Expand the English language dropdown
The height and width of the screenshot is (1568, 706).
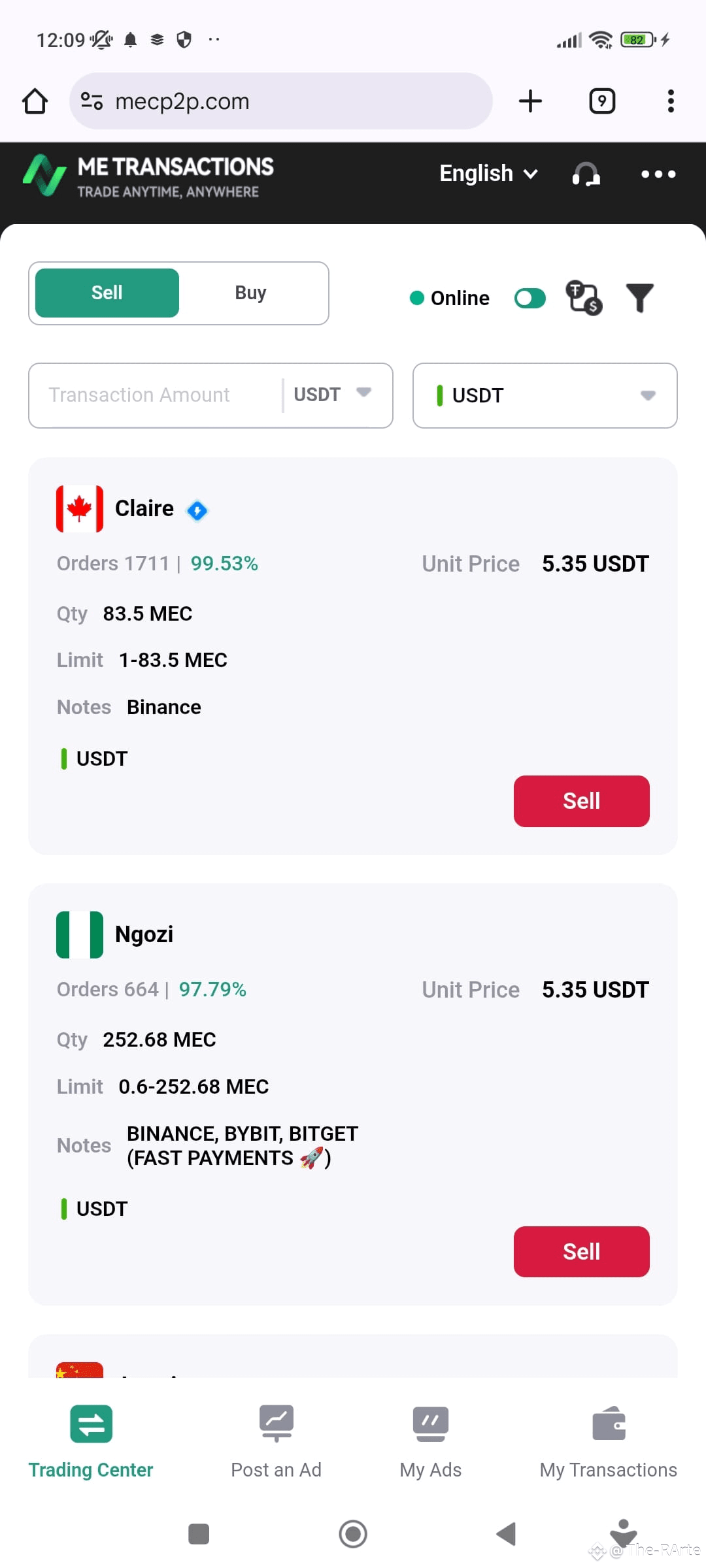pyautogui.click(x=488, y=174)
